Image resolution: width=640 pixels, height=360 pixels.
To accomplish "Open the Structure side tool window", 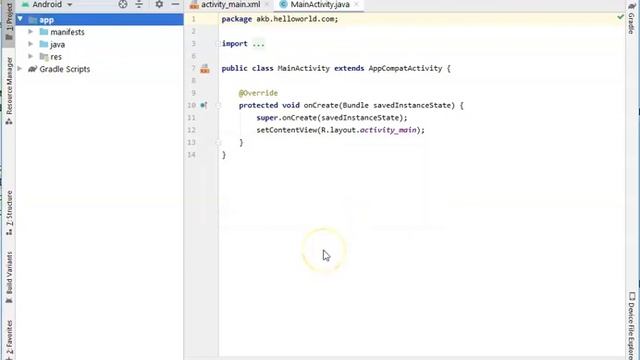I will [9, 213].
